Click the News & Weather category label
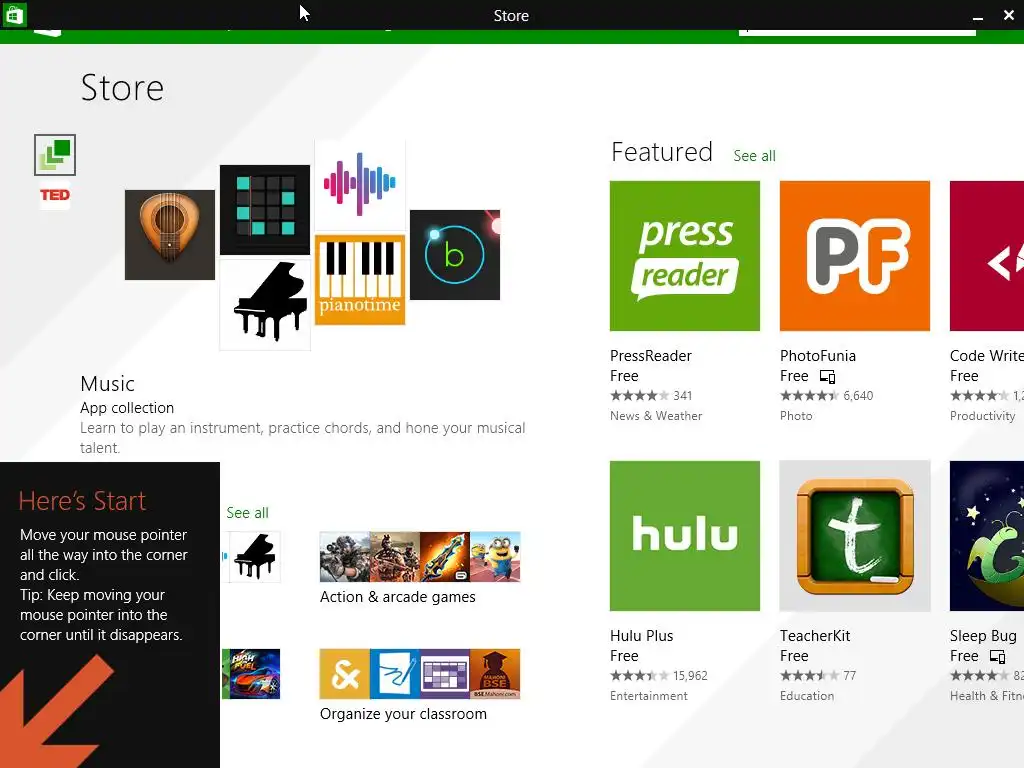 [x=656, y=416]
